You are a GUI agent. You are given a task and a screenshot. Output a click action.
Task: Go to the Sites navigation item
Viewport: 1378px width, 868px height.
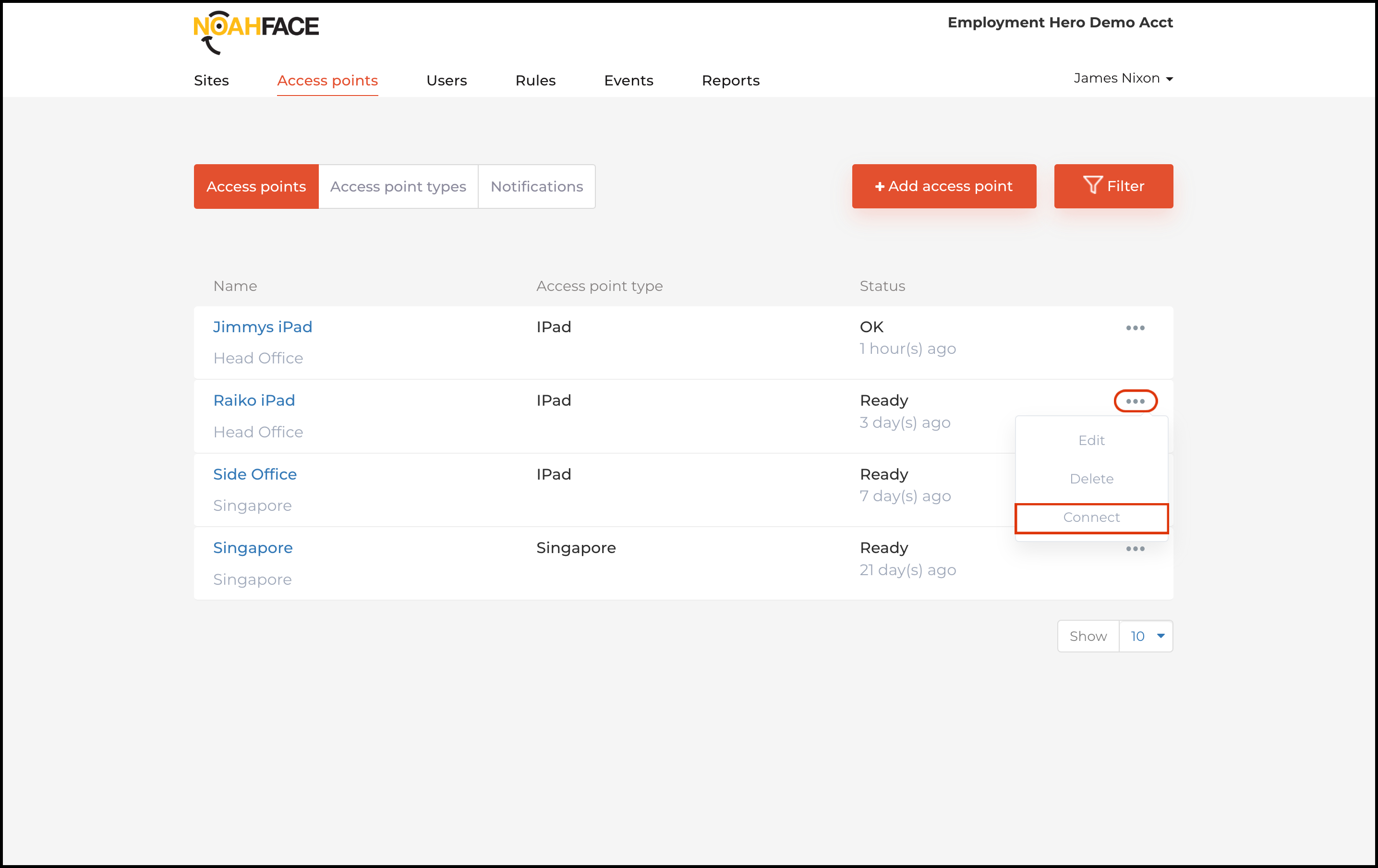click(x=211, y=81)
